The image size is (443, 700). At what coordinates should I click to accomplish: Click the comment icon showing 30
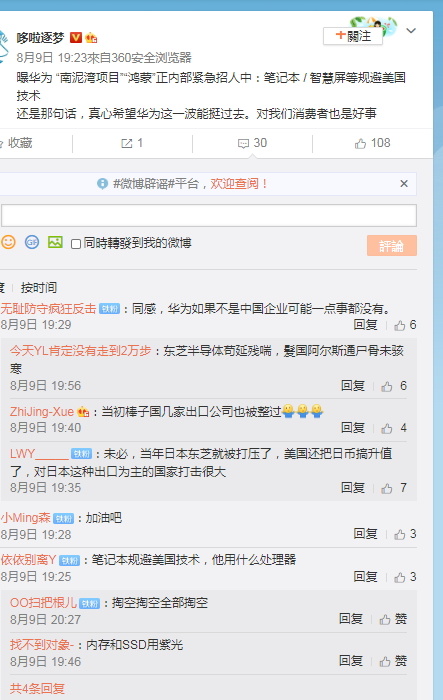click(252, 143)
